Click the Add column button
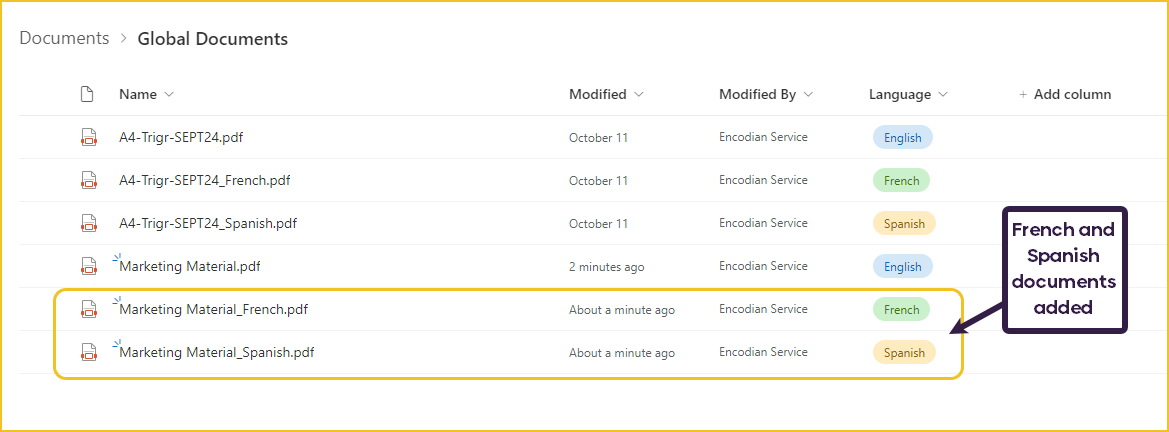 point(1065,95)
